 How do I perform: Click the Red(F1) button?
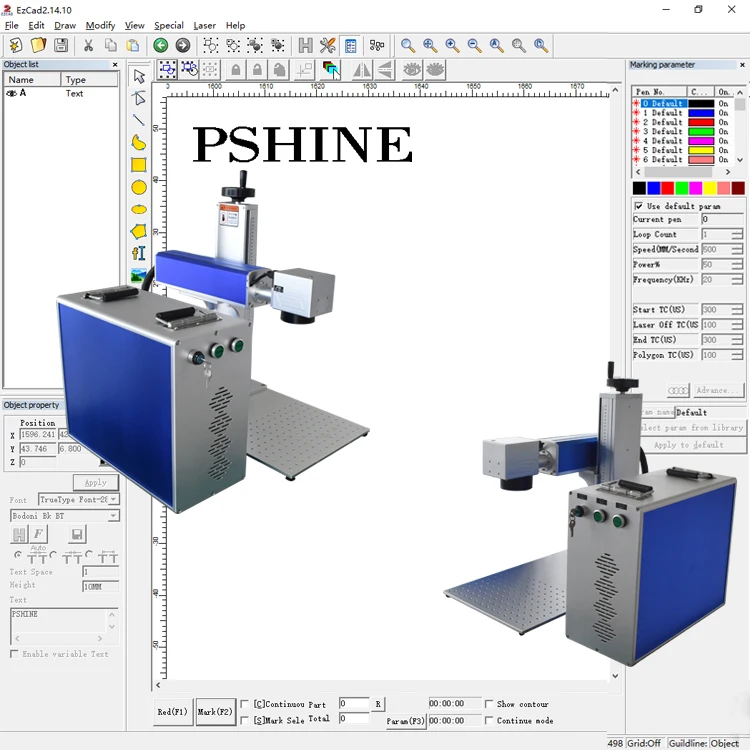[x=172, y=712]
